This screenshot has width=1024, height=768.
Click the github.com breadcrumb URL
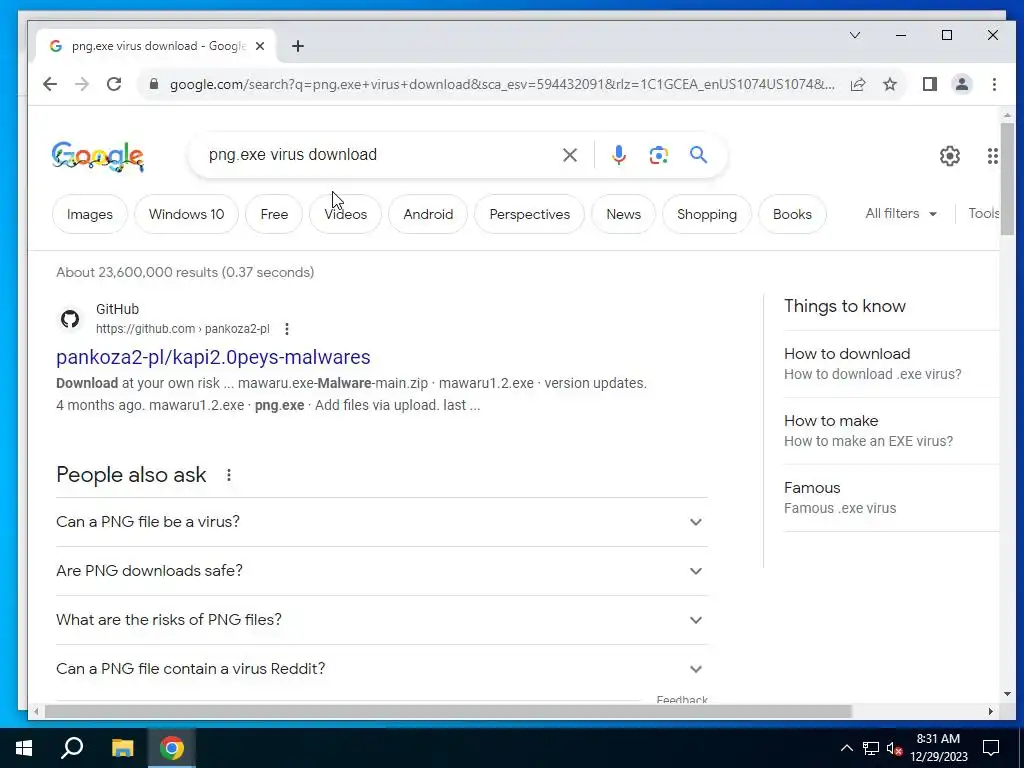pyautogui.click(x=183, y=329)
